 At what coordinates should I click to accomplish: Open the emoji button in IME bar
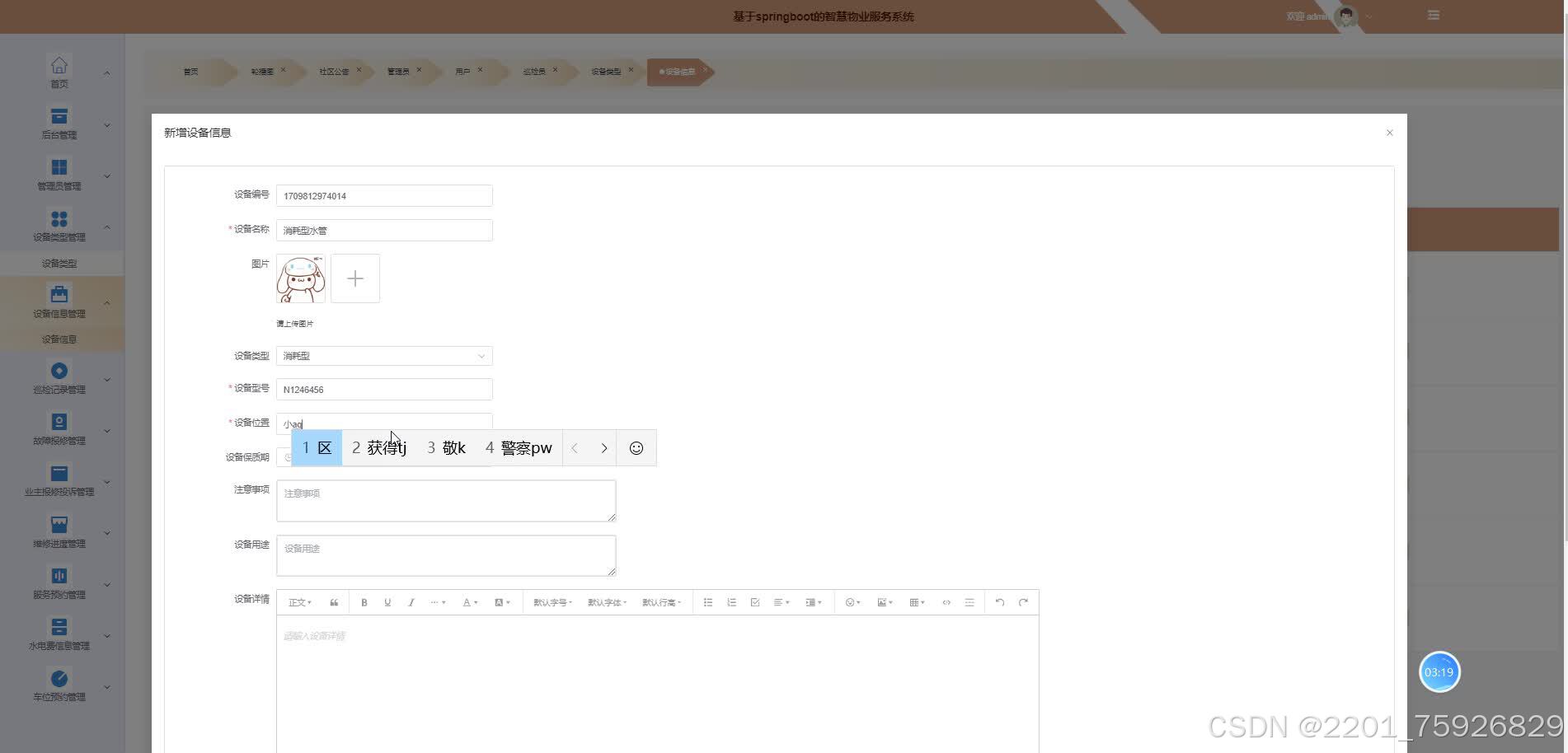click(636, 448)
